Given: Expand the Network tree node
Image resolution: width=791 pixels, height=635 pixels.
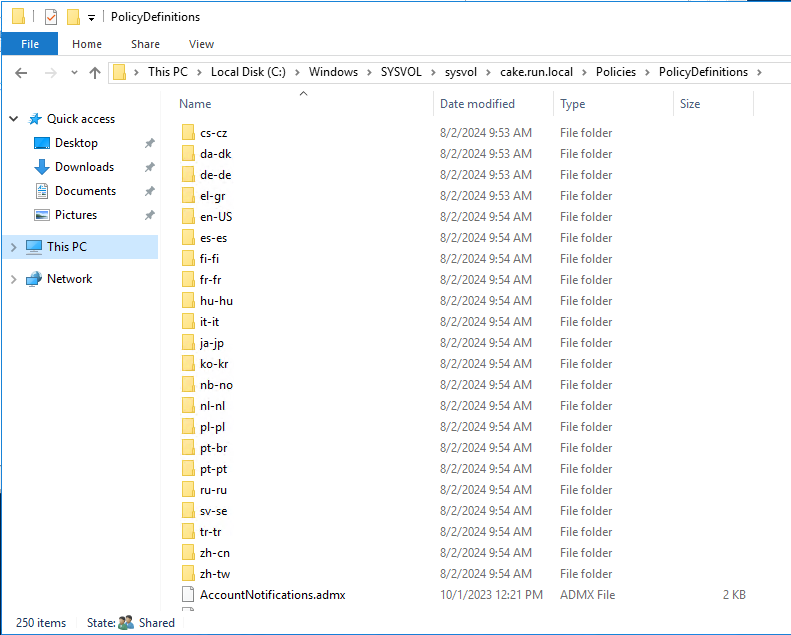Looking at the screenshot, I should click(14, 279).
